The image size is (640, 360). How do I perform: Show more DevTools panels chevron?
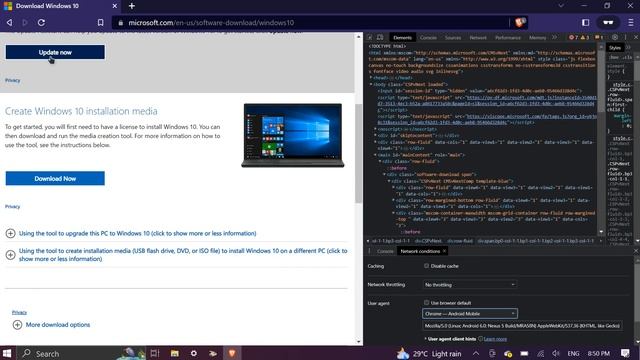554,37
